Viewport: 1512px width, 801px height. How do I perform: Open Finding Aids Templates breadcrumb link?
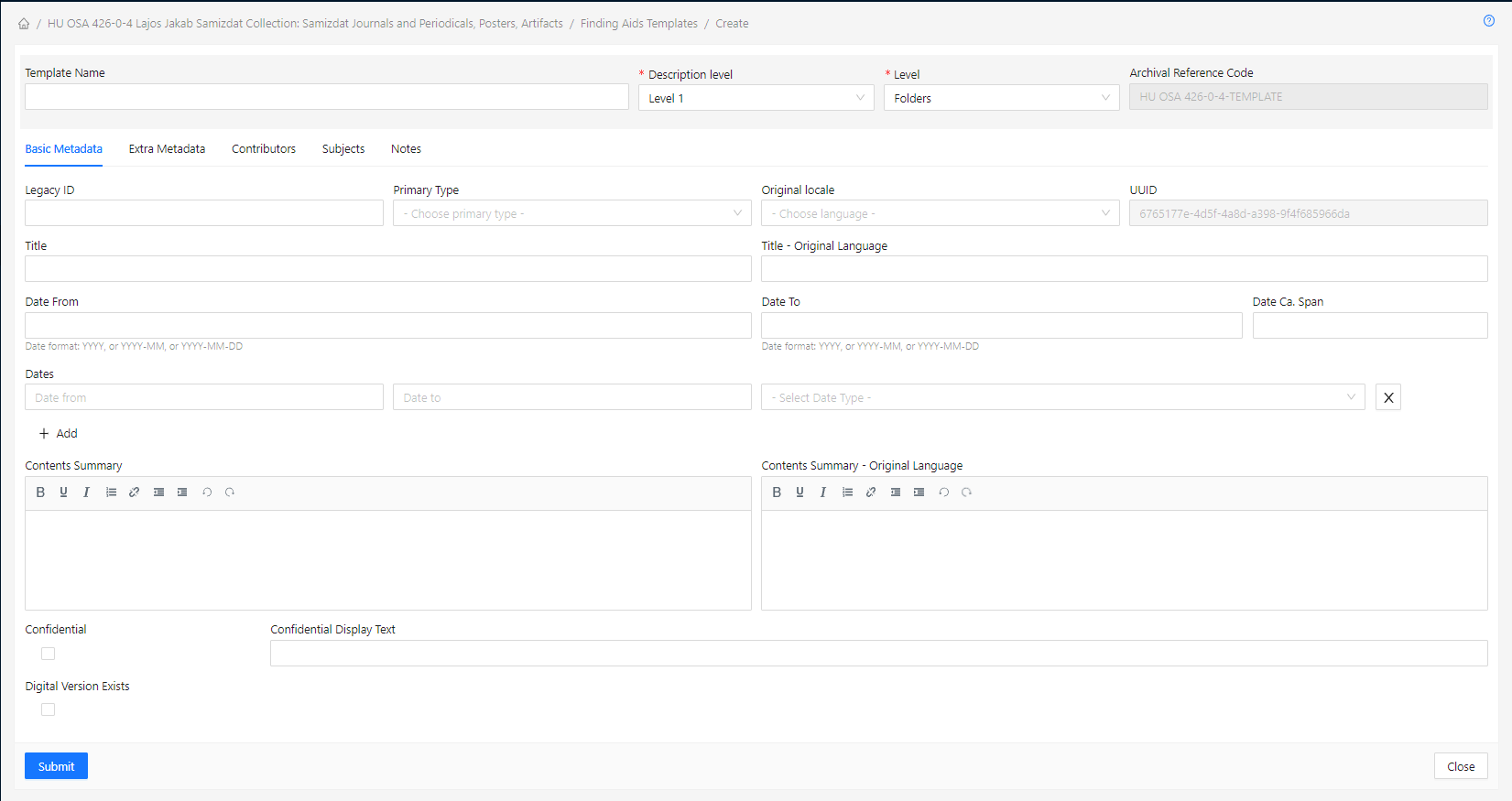[x=639, y=24]
